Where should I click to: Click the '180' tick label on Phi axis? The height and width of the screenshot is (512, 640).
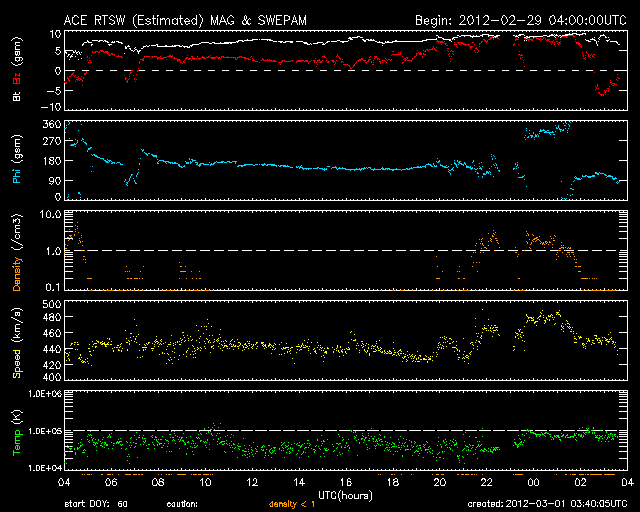coord(52,160)
